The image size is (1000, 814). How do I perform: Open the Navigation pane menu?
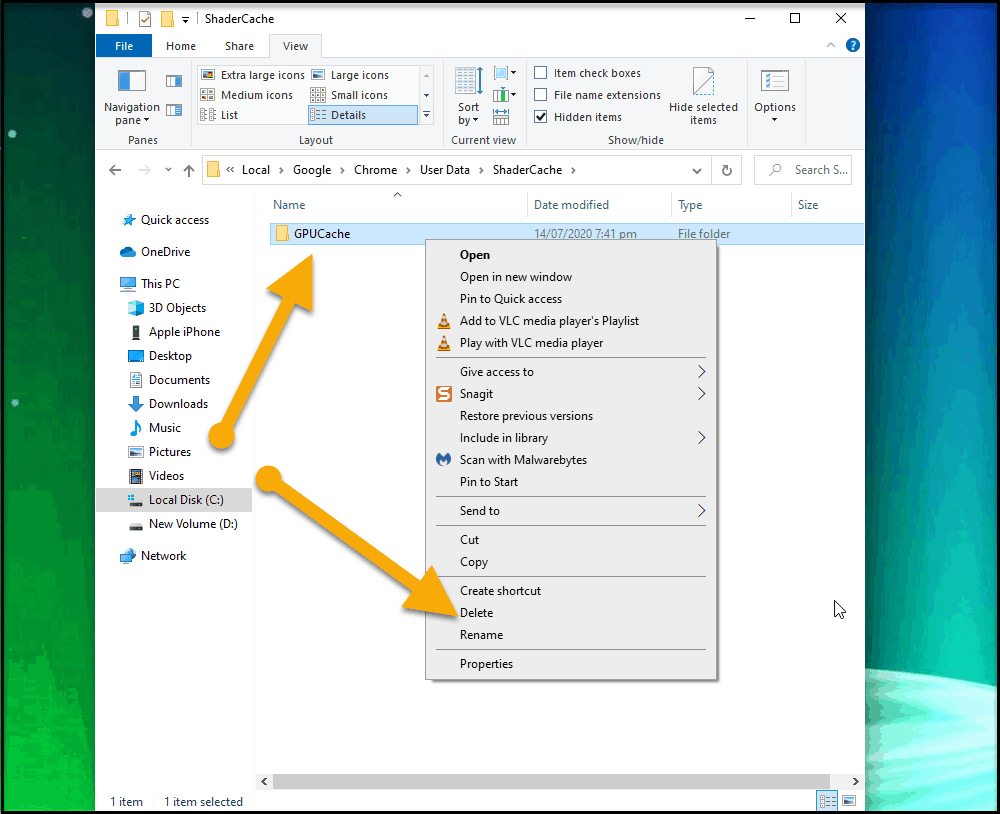pyautogui.click(x=132, y=96)
